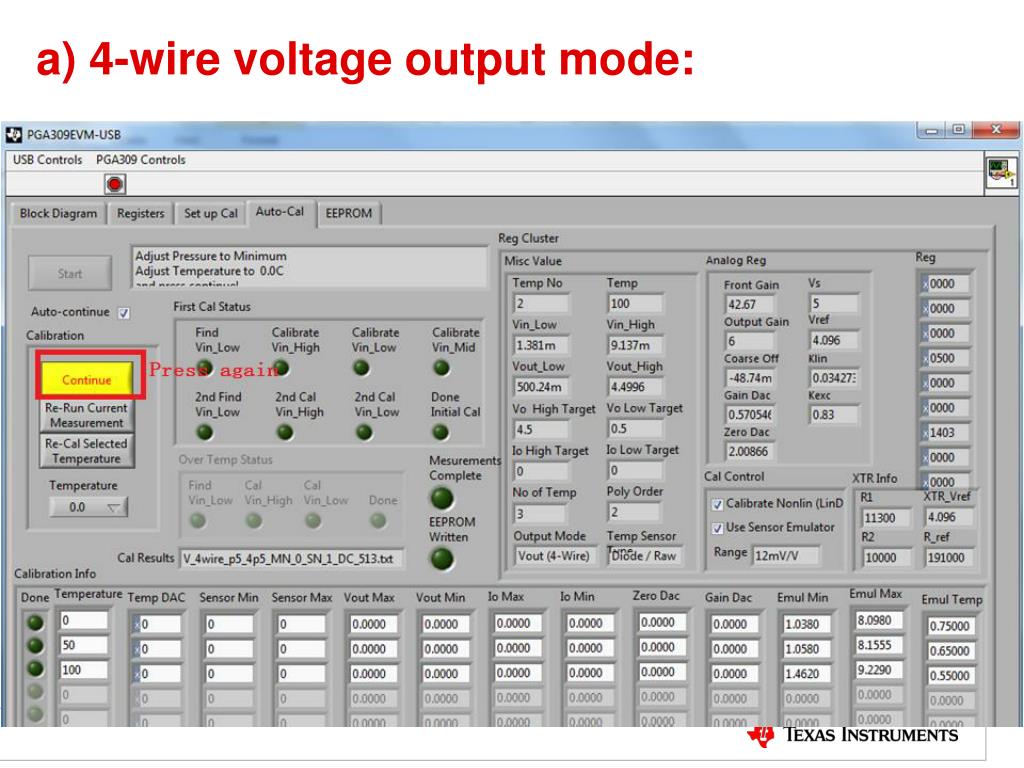Image resolution: width=1024 pixels, height=768 pixels.
Task: Click the Vin_Low field showing 1.381m
Action: (541, 345)
